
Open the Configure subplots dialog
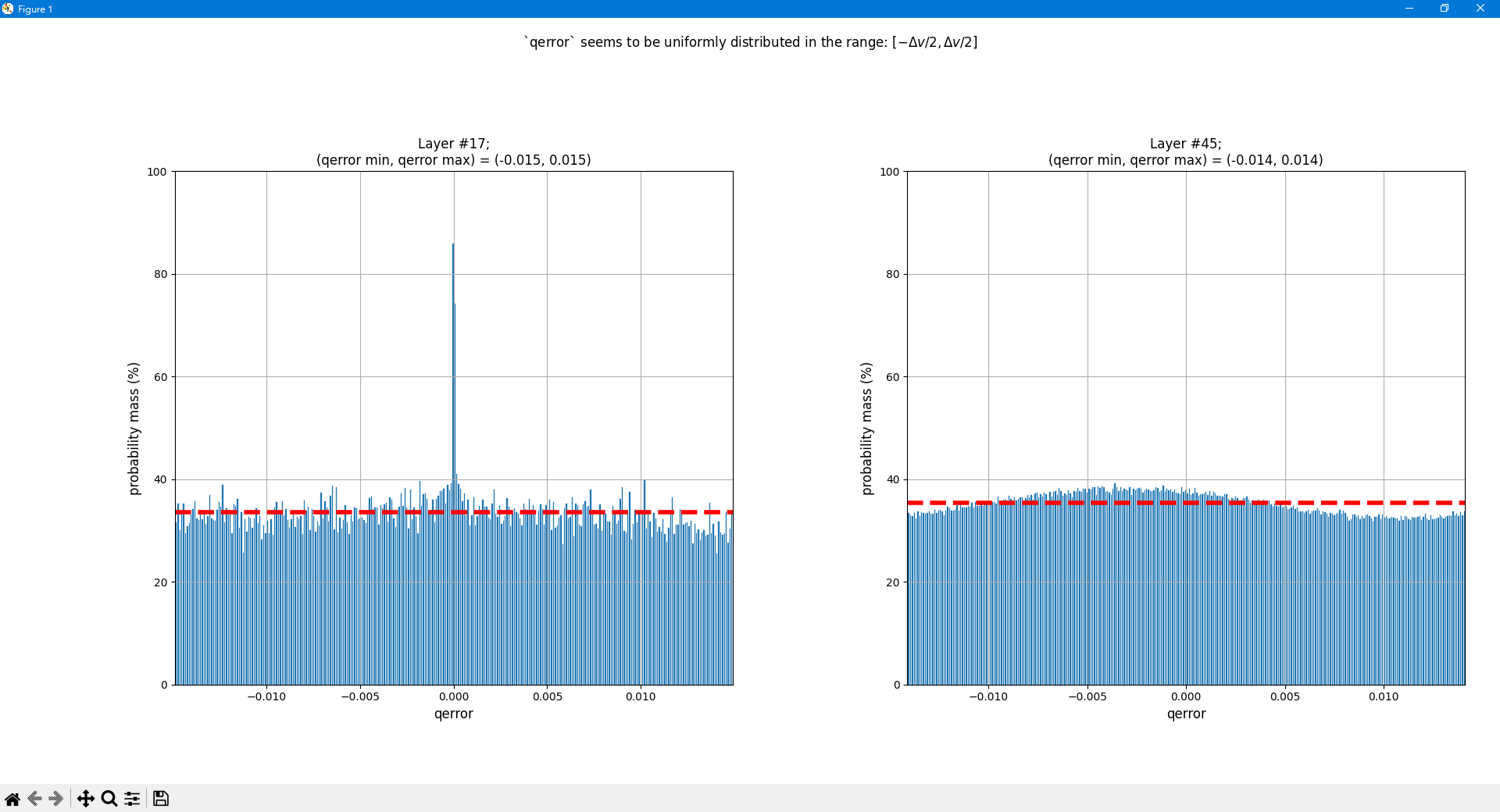(132, 798)
